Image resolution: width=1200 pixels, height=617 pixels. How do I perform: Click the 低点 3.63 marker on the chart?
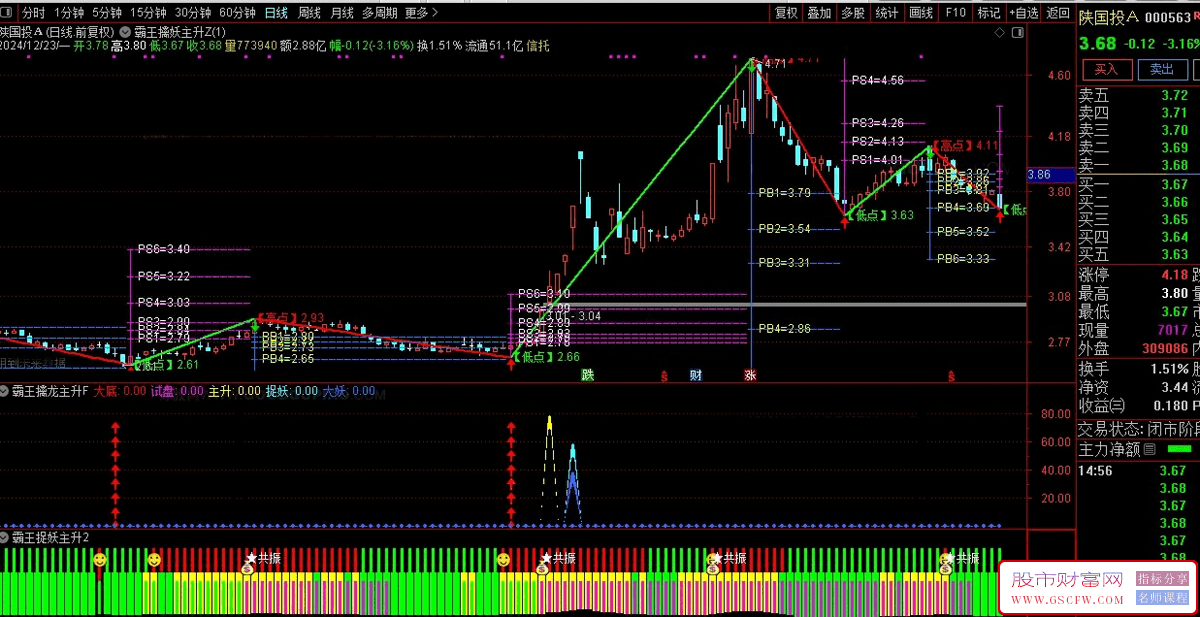pyautogui.click(x=881, y=215)
